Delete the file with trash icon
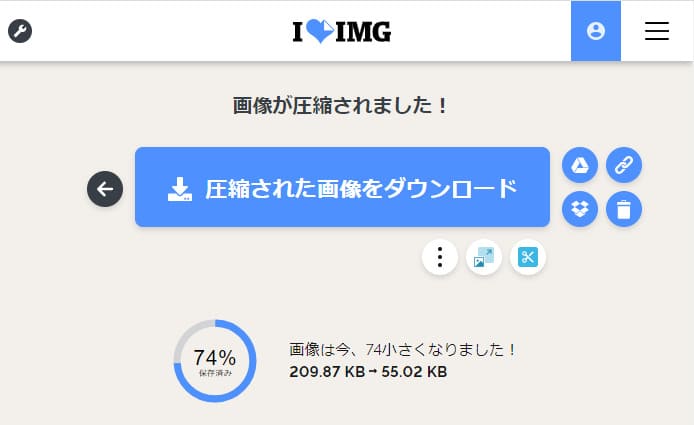 (x=624, y=209)
